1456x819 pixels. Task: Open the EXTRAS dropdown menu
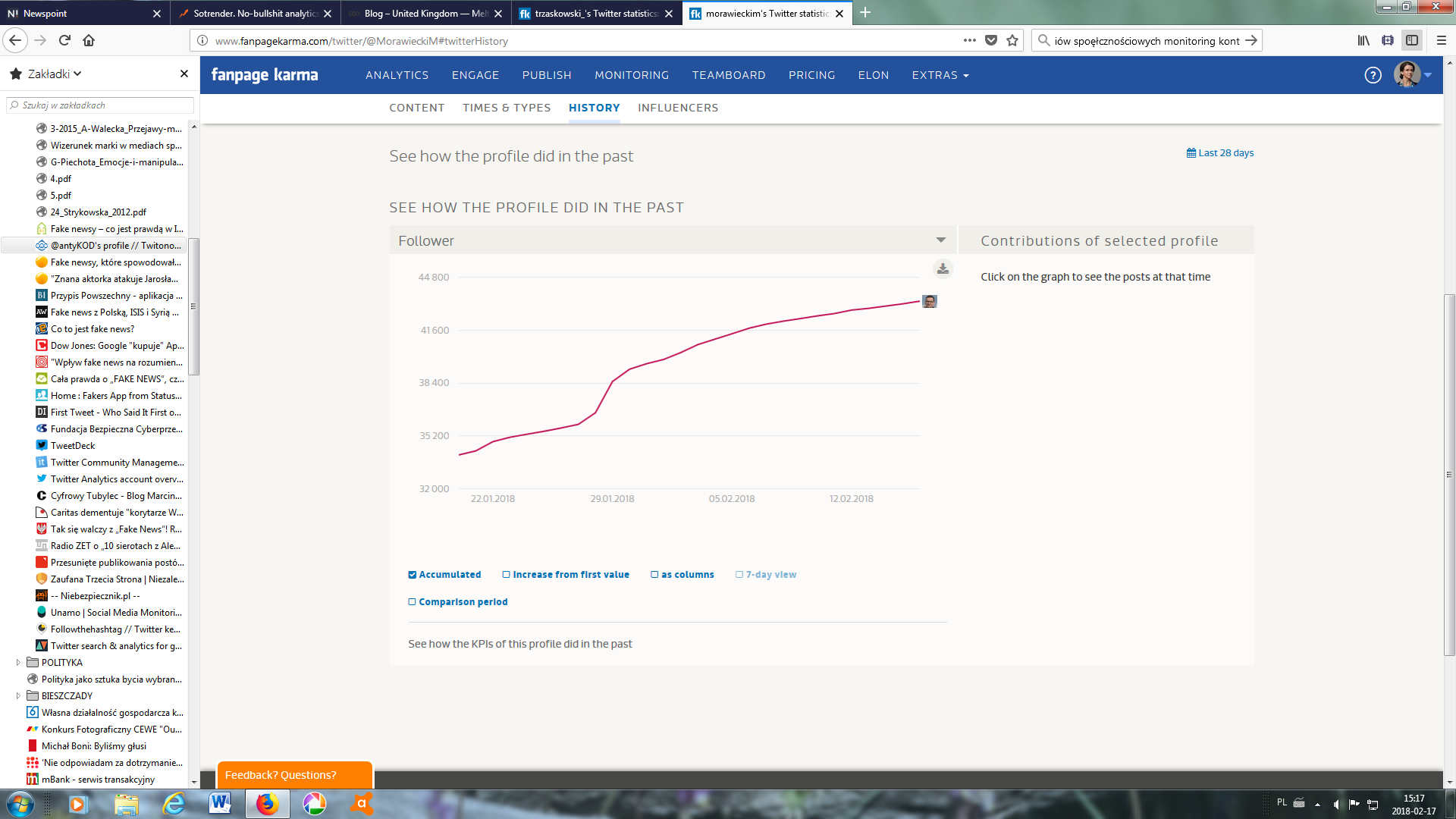940,75
